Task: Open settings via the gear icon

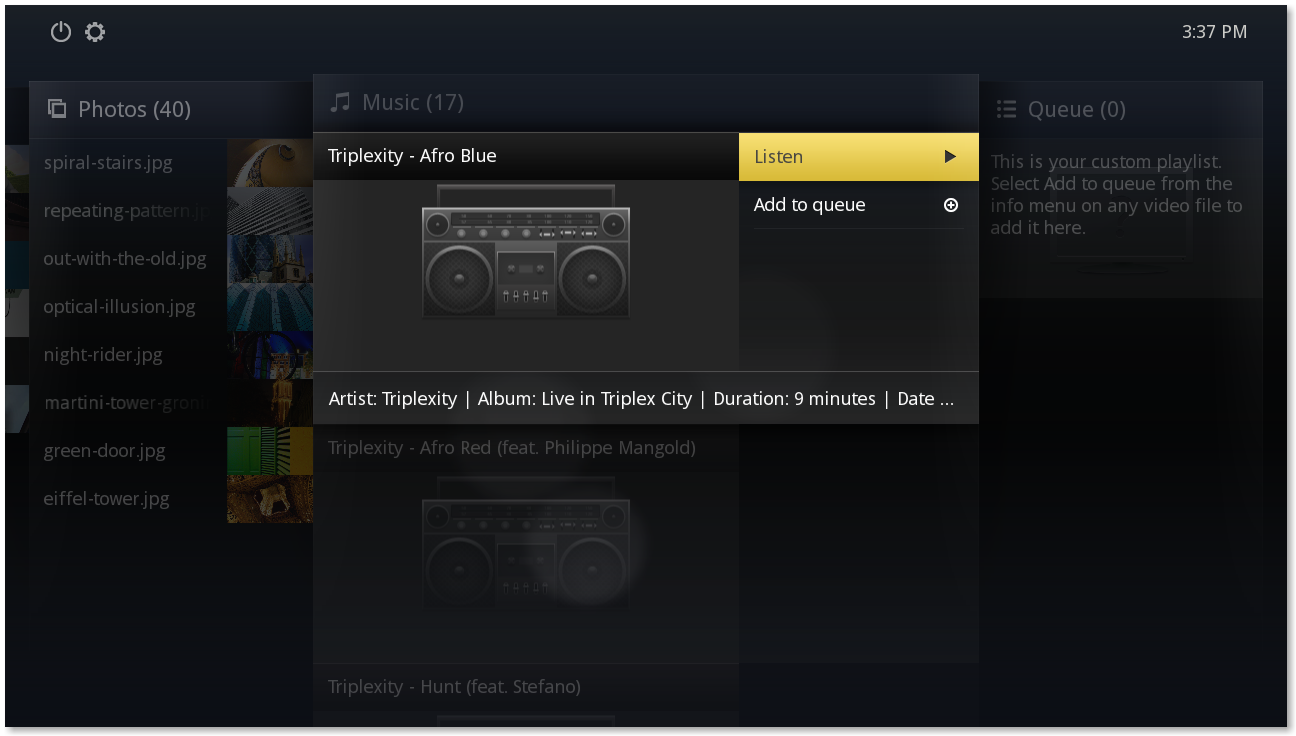Action: click(x=95, y=32)
